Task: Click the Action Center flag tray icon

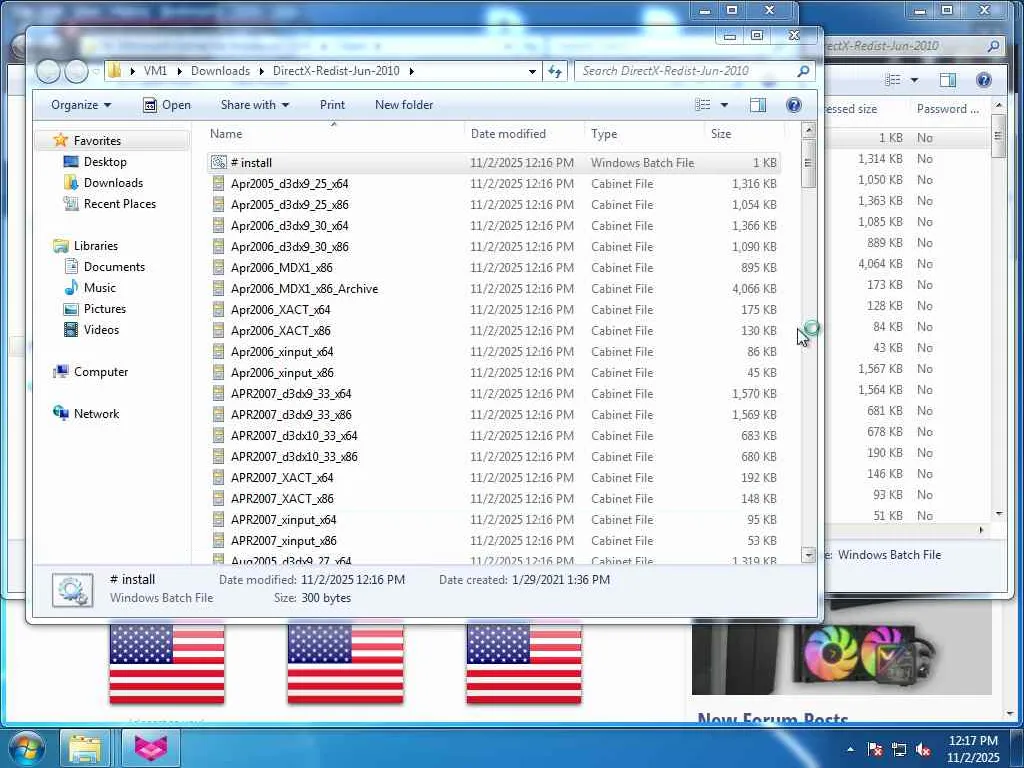Action: pos(875,749)
